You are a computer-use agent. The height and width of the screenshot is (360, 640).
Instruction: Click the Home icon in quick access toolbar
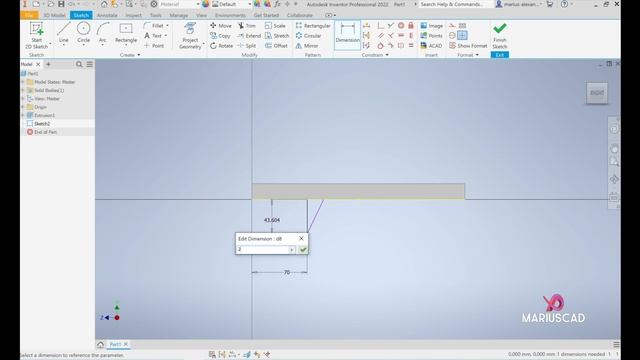tap(104, 4)
